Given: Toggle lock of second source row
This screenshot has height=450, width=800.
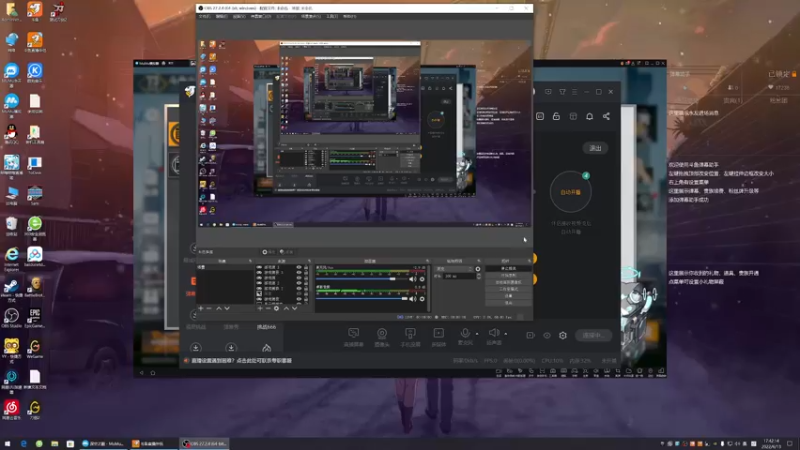Looking at the screenshot, I should [306, 272].
